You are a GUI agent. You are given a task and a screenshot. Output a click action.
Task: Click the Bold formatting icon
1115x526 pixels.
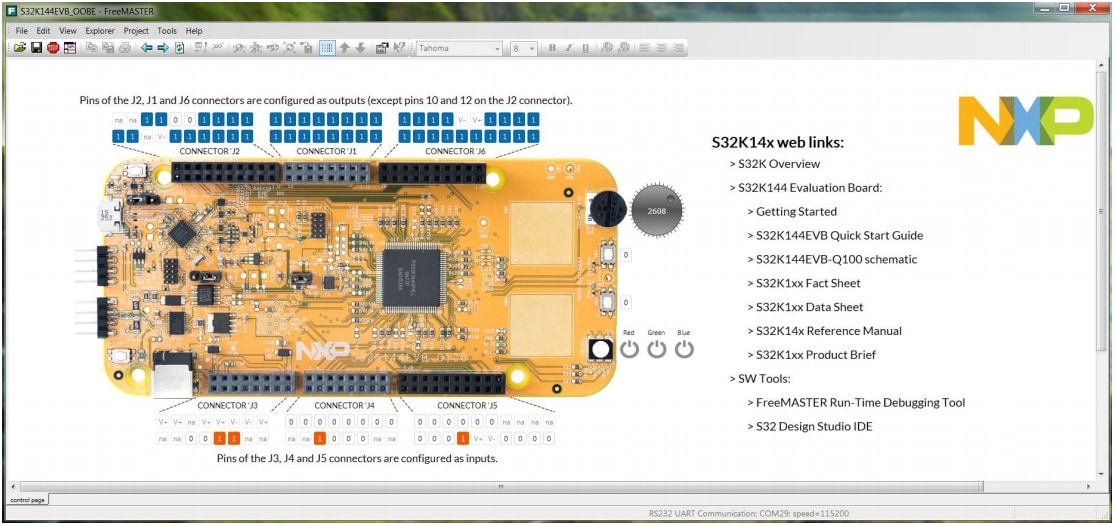[552, 48]
